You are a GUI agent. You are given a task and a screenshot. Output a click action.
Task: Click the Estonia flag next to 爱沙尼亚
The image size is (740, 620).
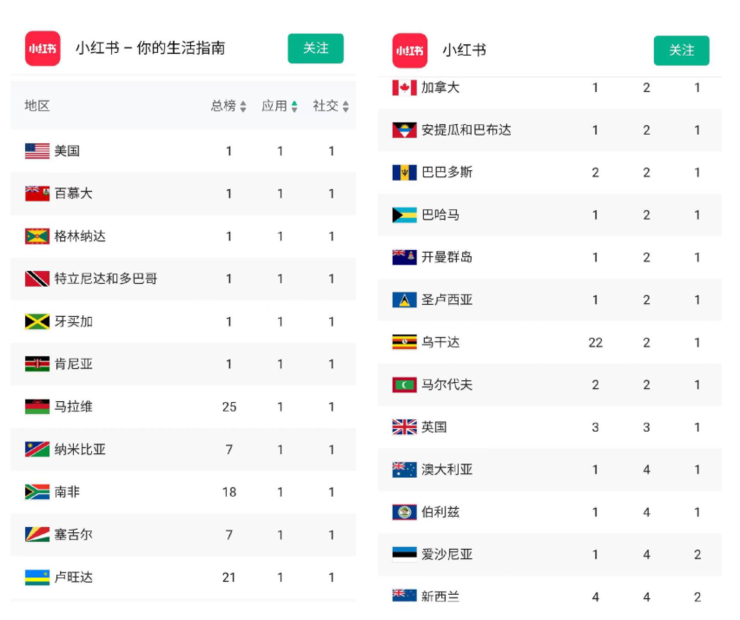click(x=404, y=554)
